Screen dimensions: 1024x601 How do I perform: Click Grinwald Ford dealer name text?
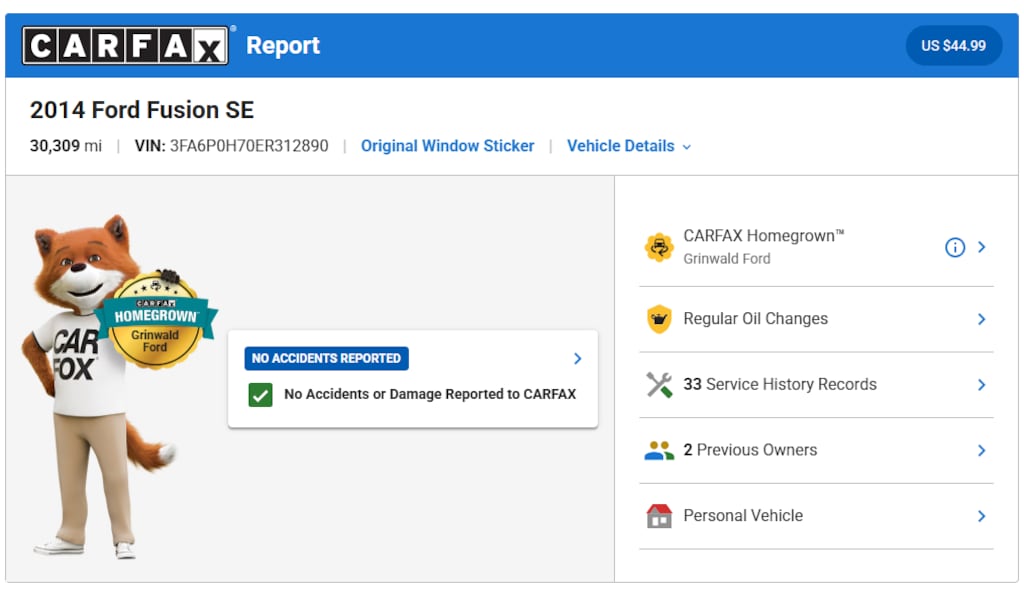click(727, 259)
